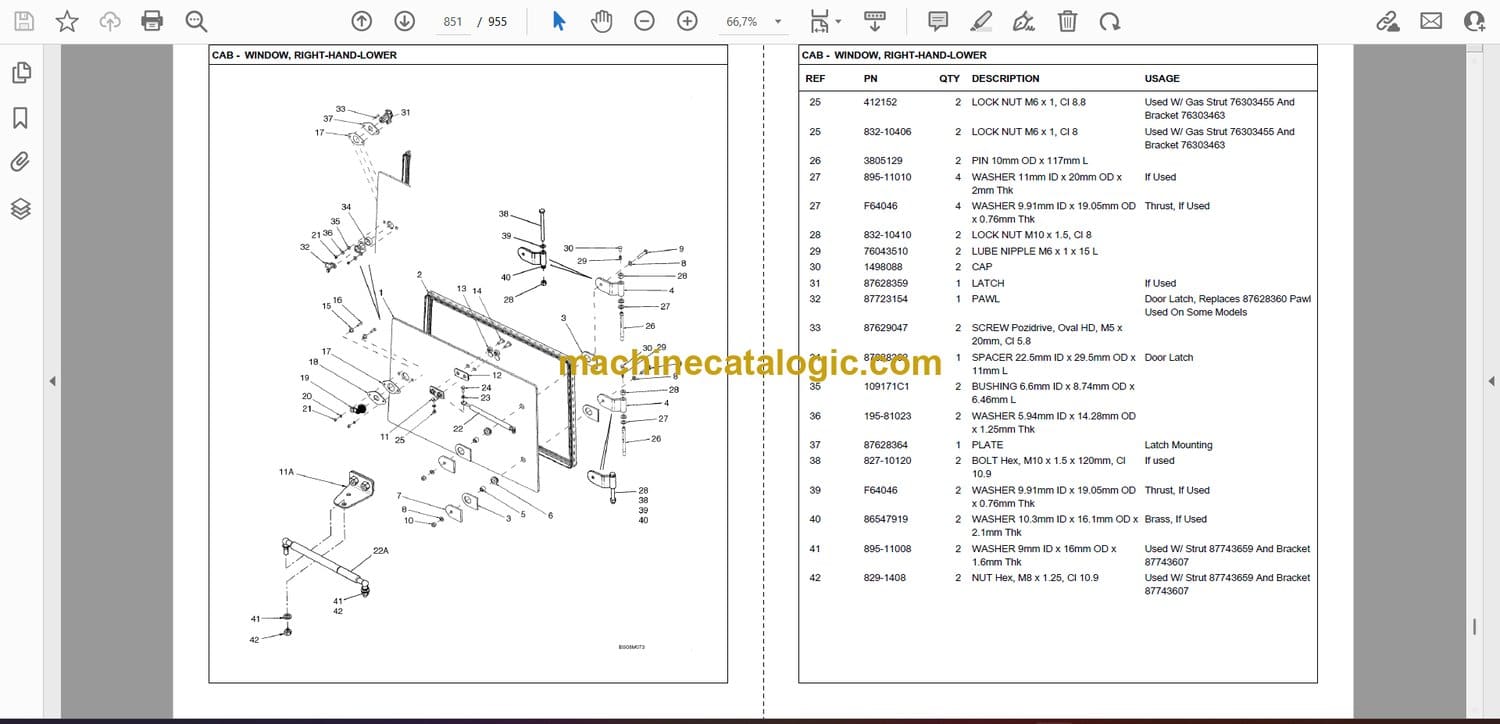The height and width of the screenshot is (724, 1500).
Task: Open the account profile icon
Action: (1474, 21)
